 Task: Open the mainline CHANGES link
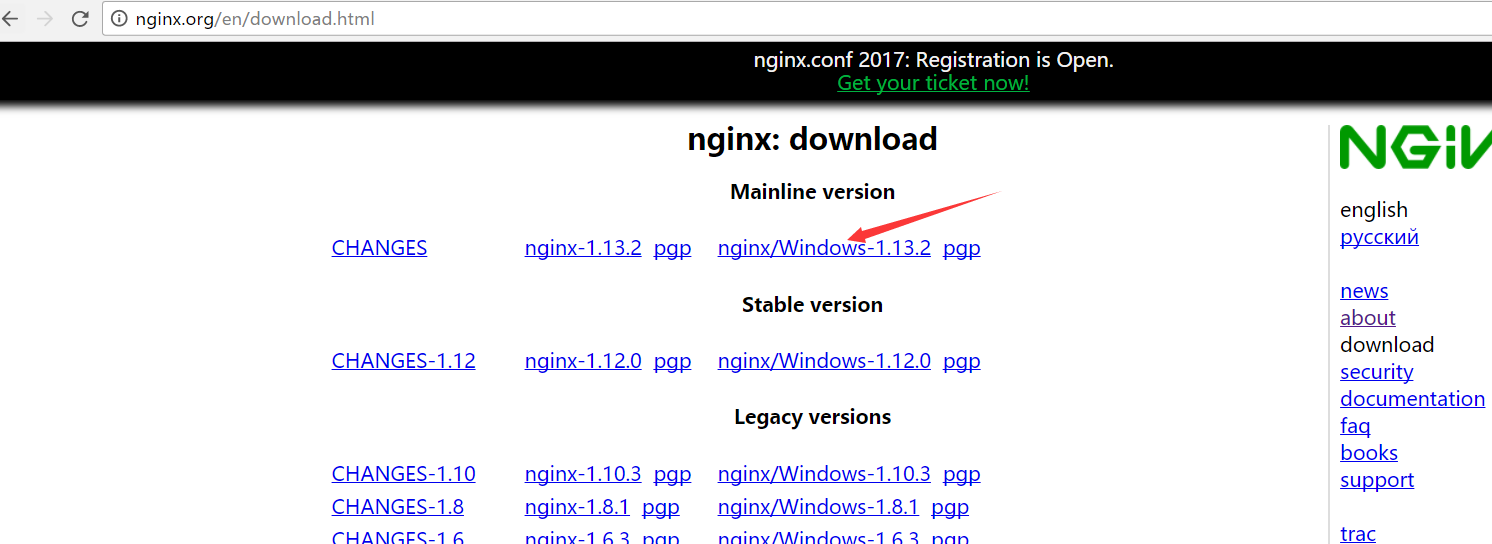379,248
